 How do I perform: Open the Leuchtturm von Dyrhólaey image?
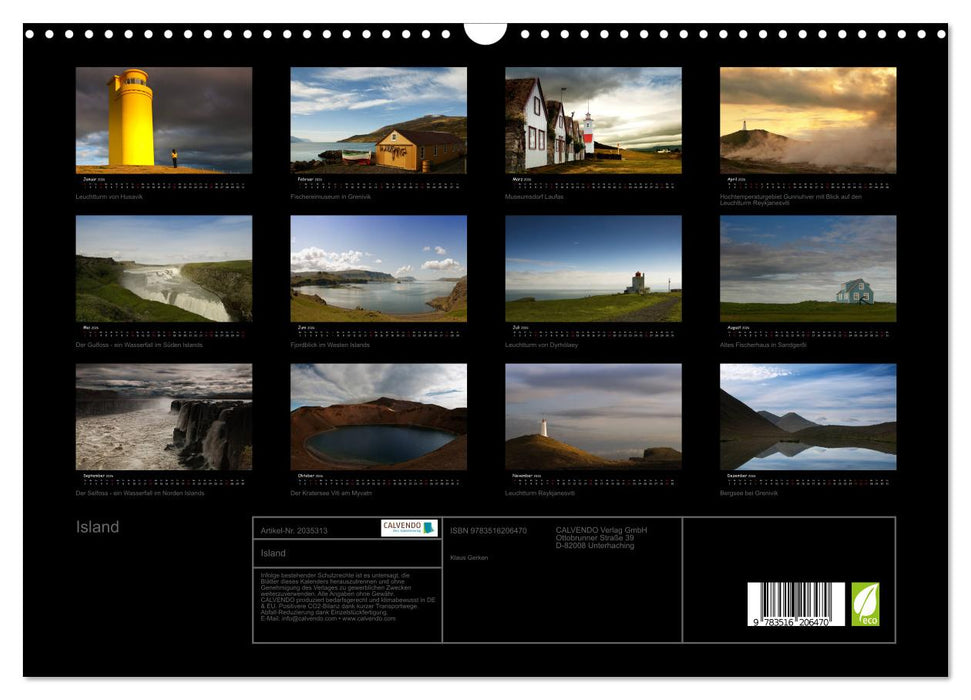point(593,268)
